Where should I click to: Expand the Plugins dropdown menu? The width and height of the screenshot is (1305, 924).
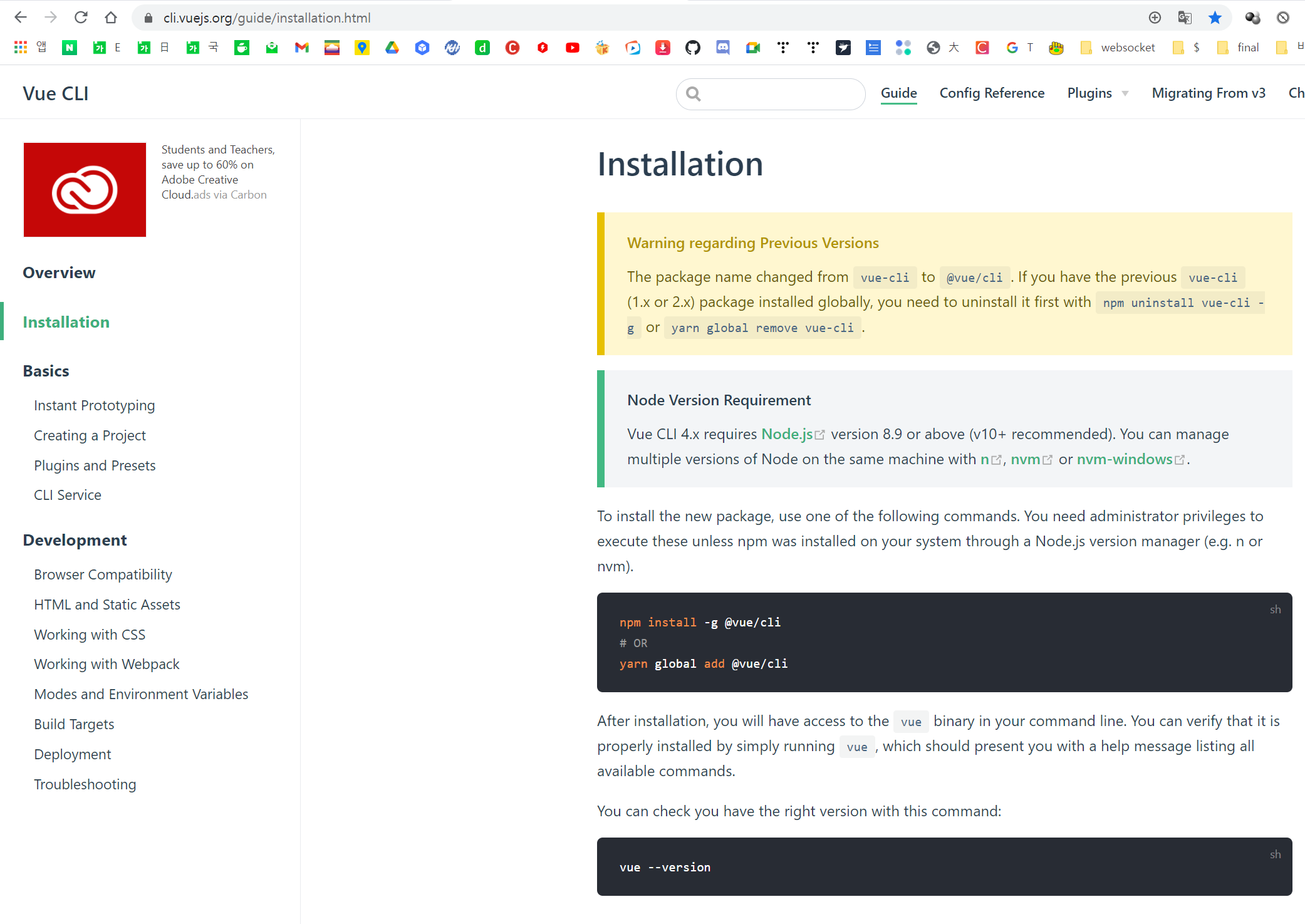tap(1098, 93)
